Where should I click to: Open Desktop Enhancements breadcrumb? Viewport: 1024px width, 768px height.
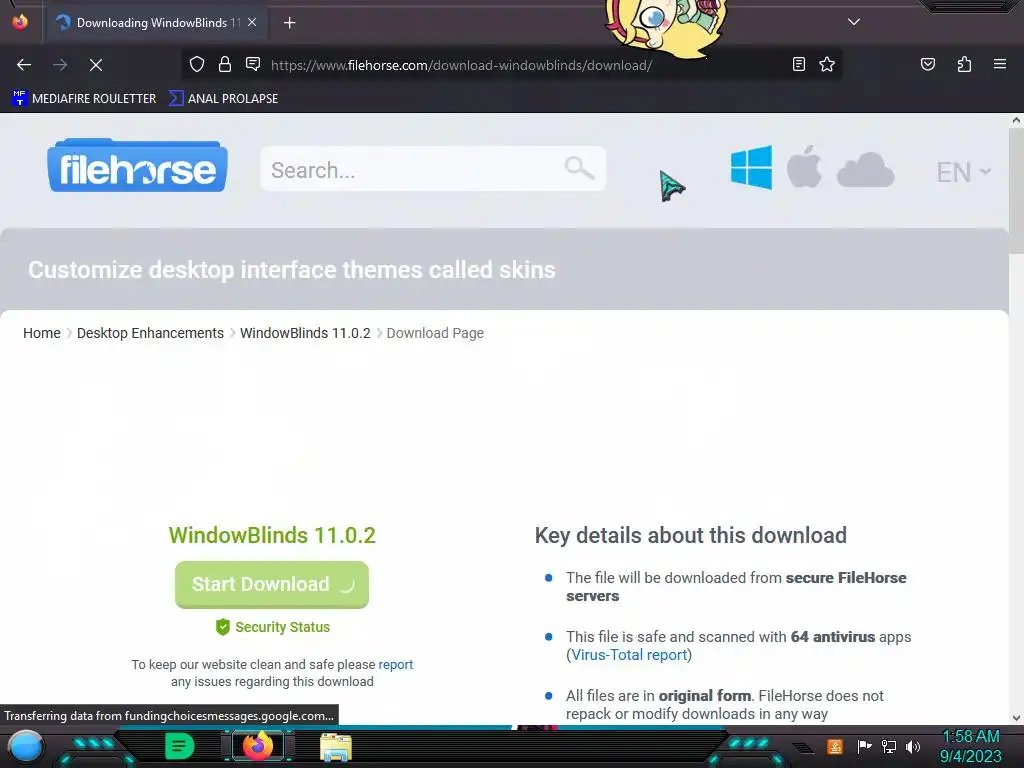(150, 333)
